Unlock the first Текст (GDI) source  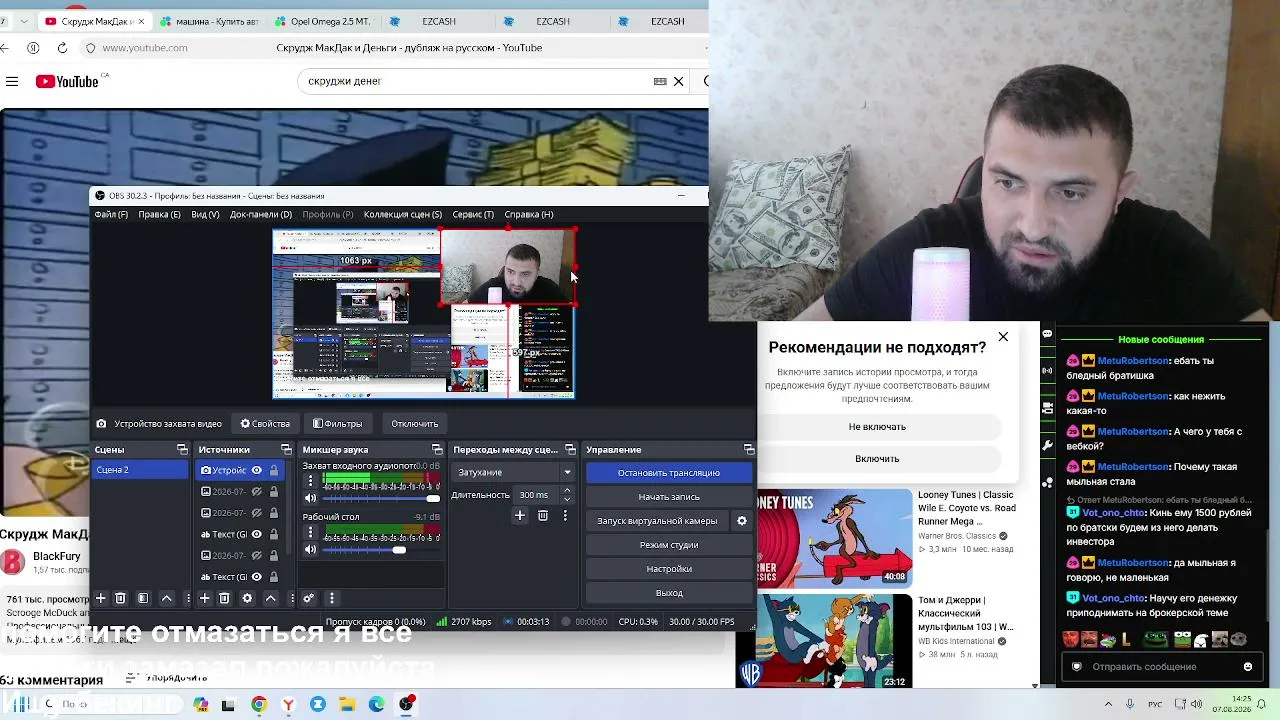pyautogui.click(x=274, y=534)
